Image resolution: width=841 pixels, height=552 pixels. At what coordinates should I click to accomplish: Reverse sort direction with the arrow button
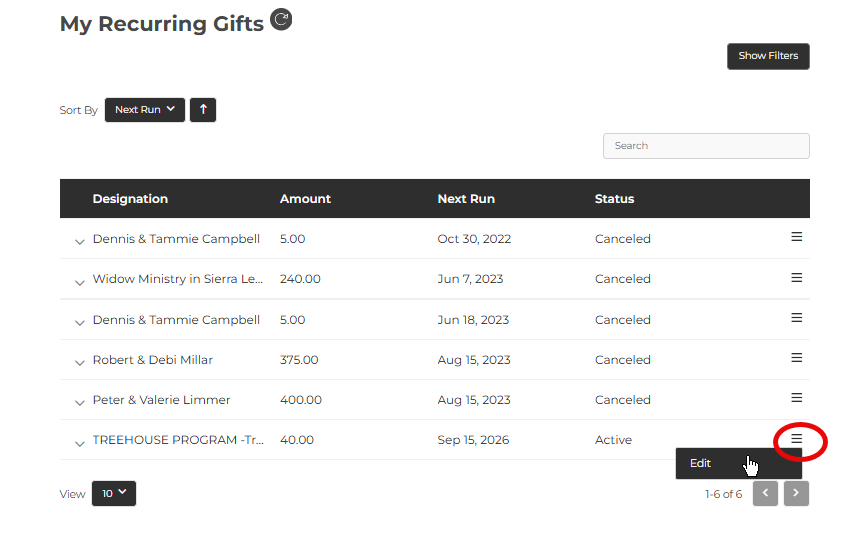203,110
